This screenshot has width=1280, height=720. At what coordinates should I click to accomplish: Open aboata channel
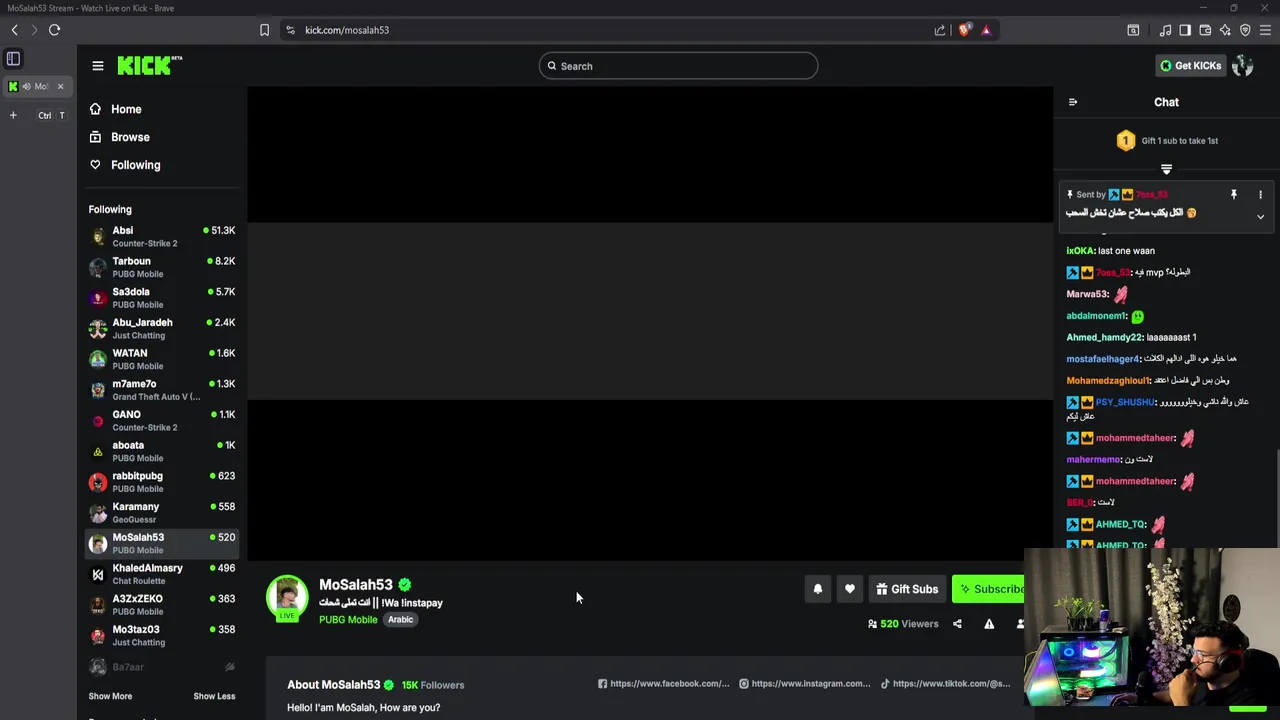tap(162, 451)
